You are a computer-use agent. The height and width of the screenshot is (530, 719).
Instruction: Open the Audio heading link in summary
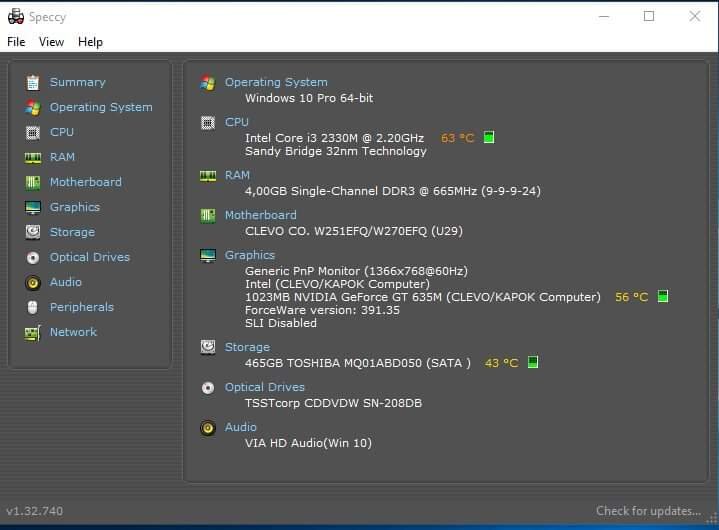coord(240,427)
